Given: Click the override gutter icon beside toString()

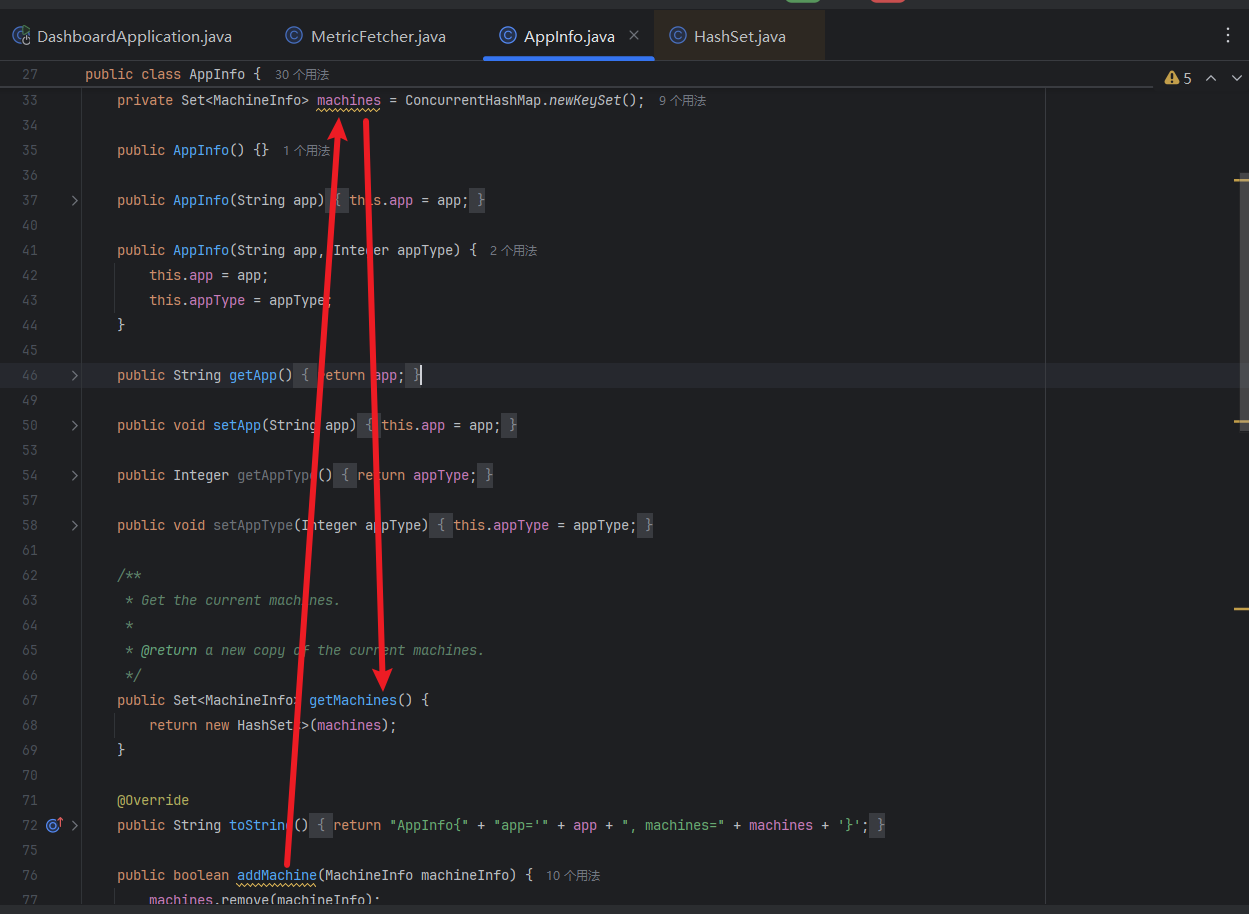Looking at the screenshot, I should coord(55,825).
